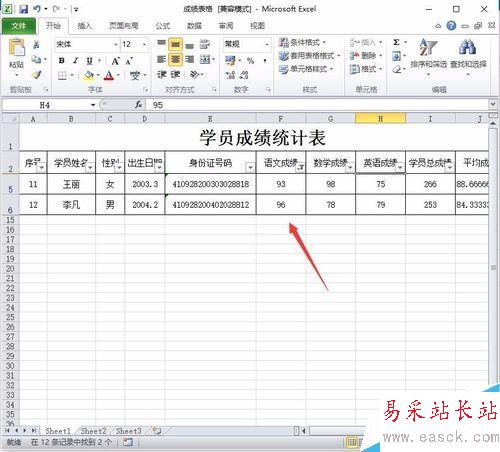This screenshot has width=500, height=452.
Task: Switch to the Page Layout tab
Action: [124, 26]
